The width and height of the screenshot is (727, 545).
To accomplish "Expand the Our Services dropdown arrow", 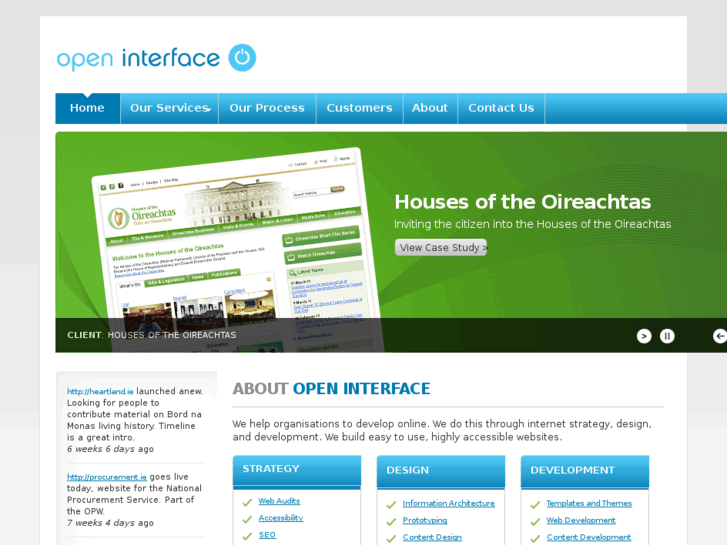I will pos(209,109).
